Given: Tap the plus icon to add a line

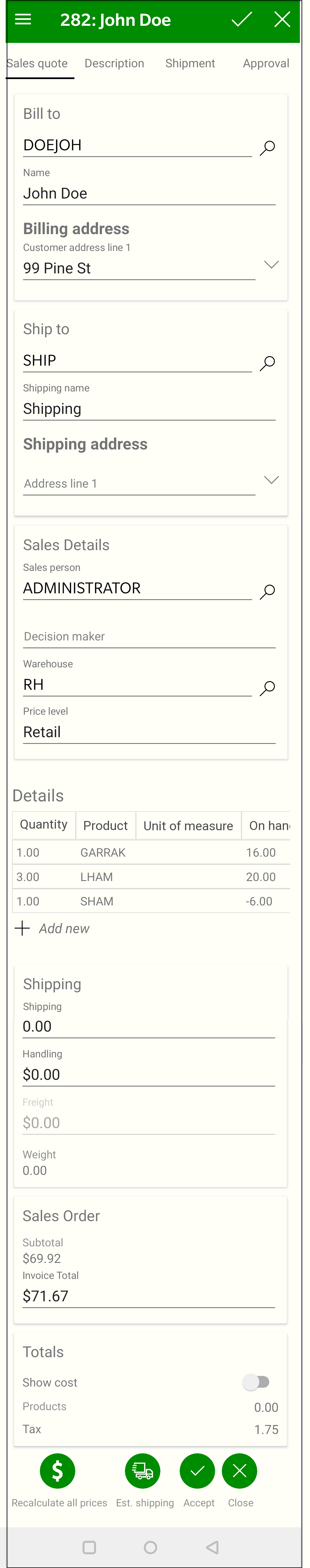Looking at the screenshot, I should pos(22,928).
